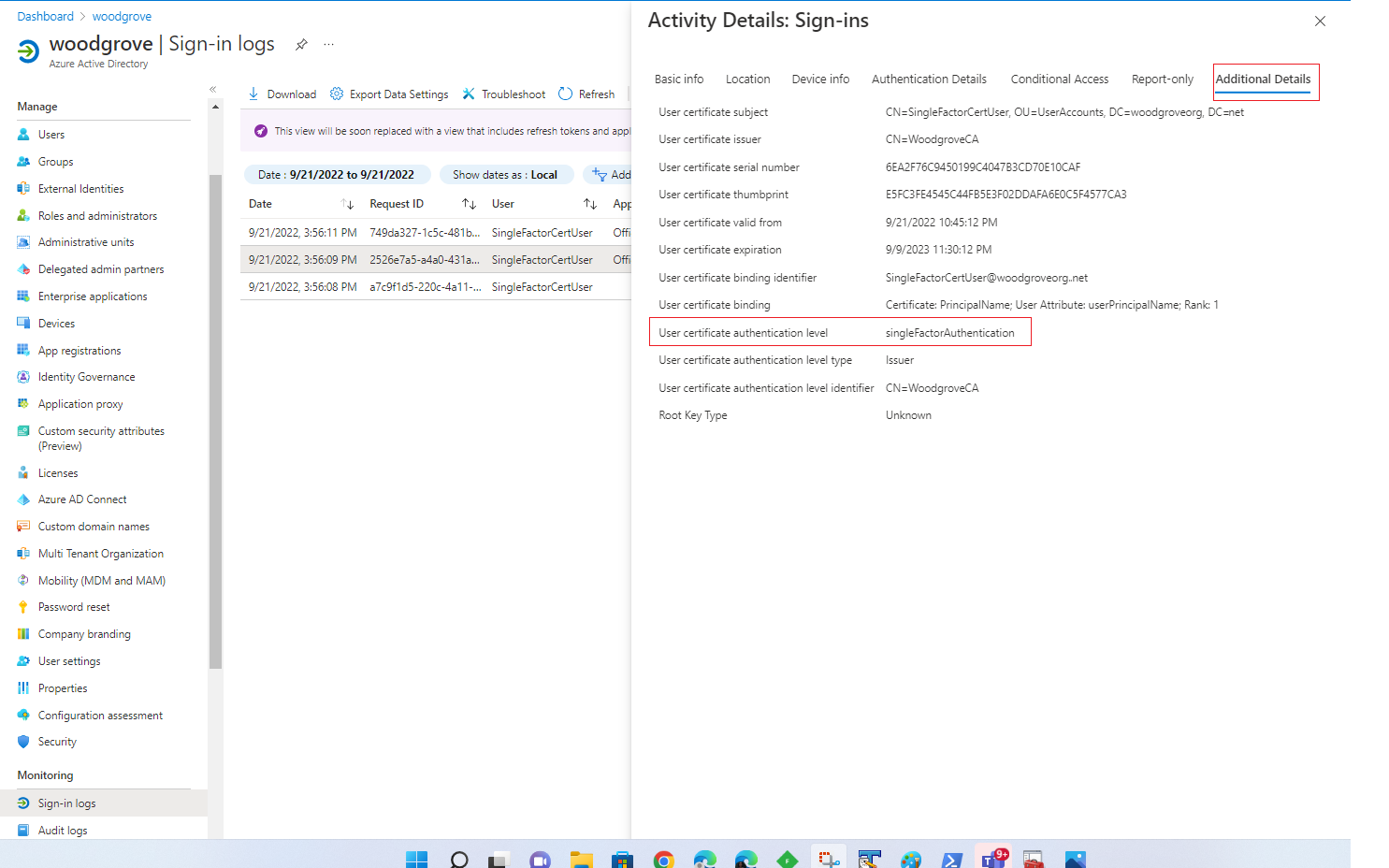
Task: Open Multi Tenant Organization
Action: pyautogui.click(x=101, y=554)
